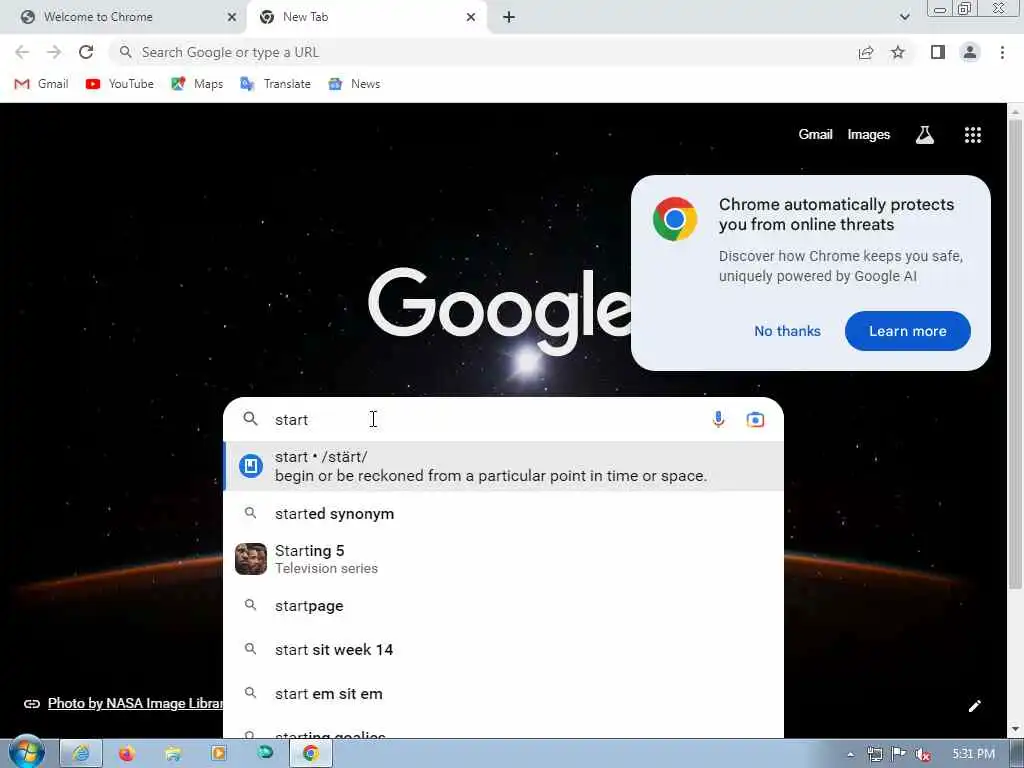Open the side panel icon

(938, 52)
